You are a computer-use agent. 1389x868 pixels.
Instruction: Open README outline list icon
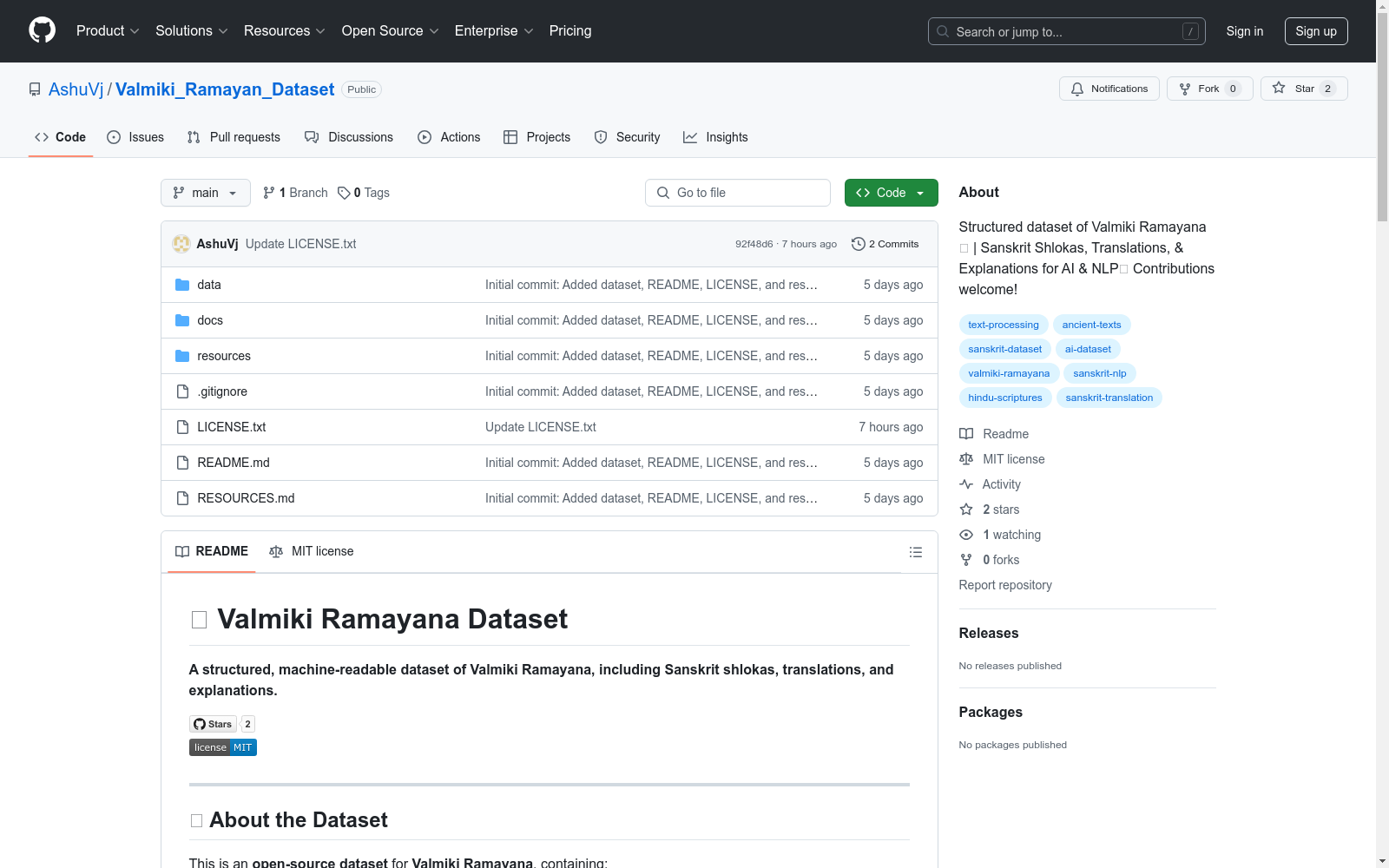[915, 552]
